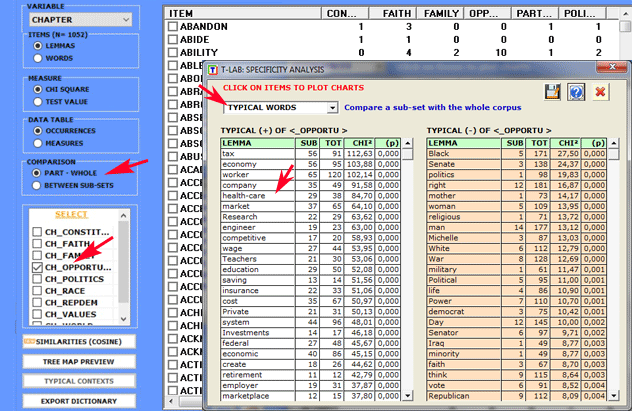Image resolution: width=632 pixels, height=411 pixels.
Task: Click down arrow of TYPICAL (+) table scrollbar
Action: pos(407,396)
